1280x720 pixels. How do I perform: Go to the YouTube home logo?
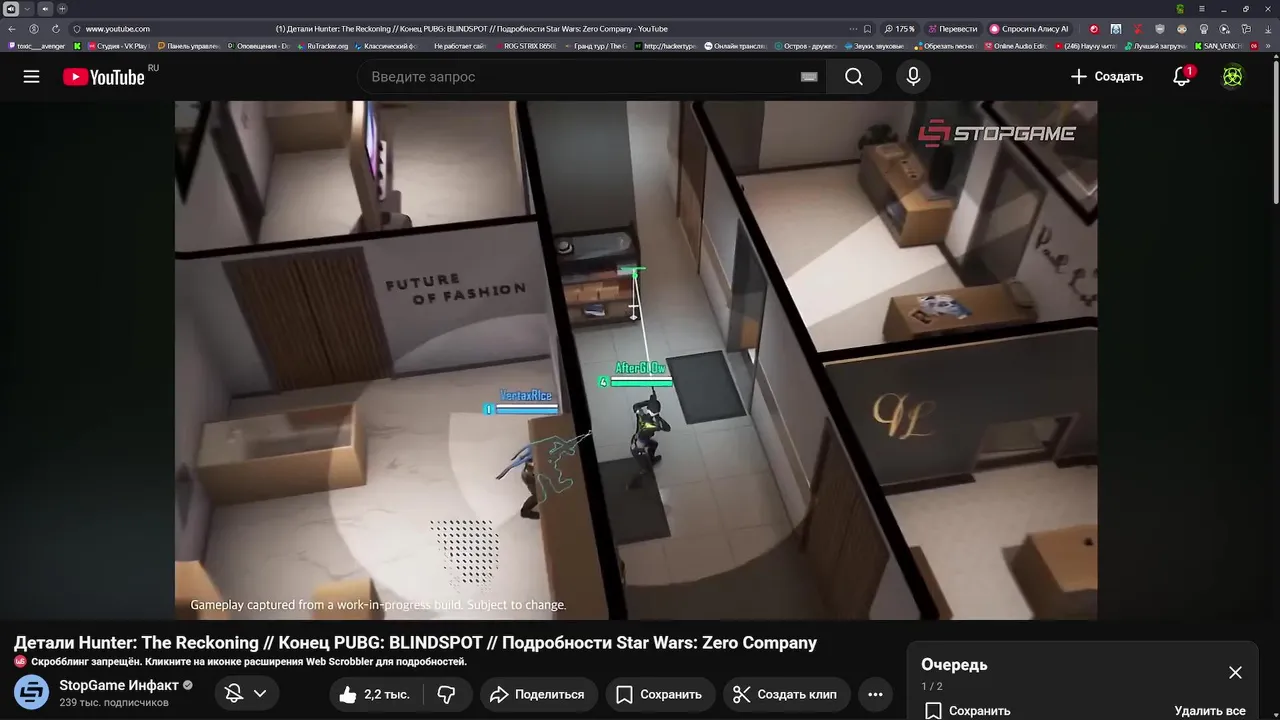104,77
